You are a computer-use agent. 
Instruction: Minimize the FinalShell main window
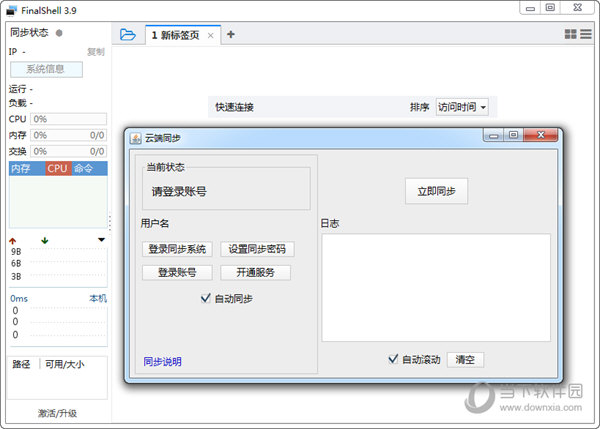point(530,8)
